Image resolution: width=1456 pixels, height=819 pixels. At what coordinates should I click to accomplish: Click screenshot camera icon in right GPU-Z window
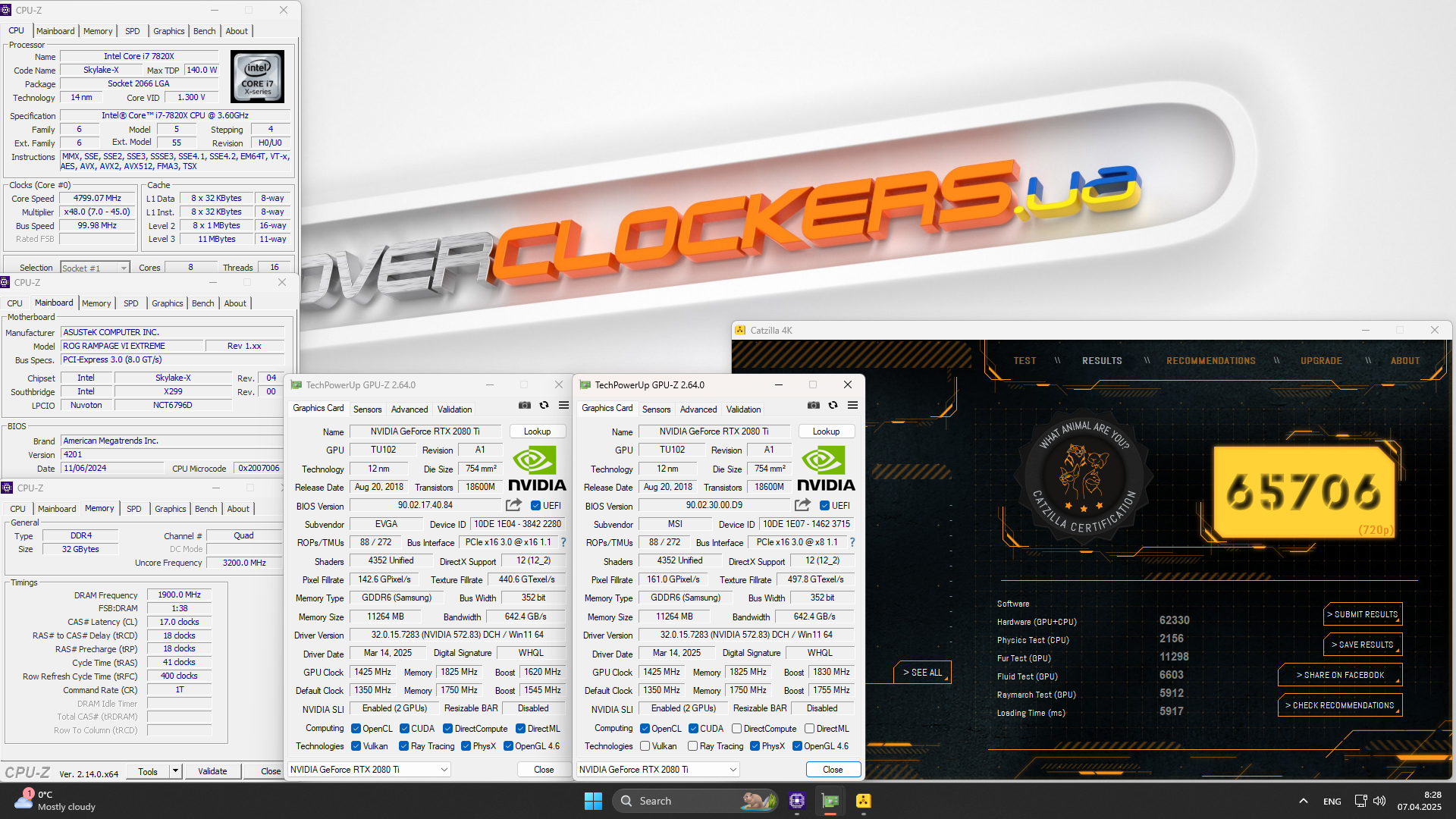[x=813, y=406]
